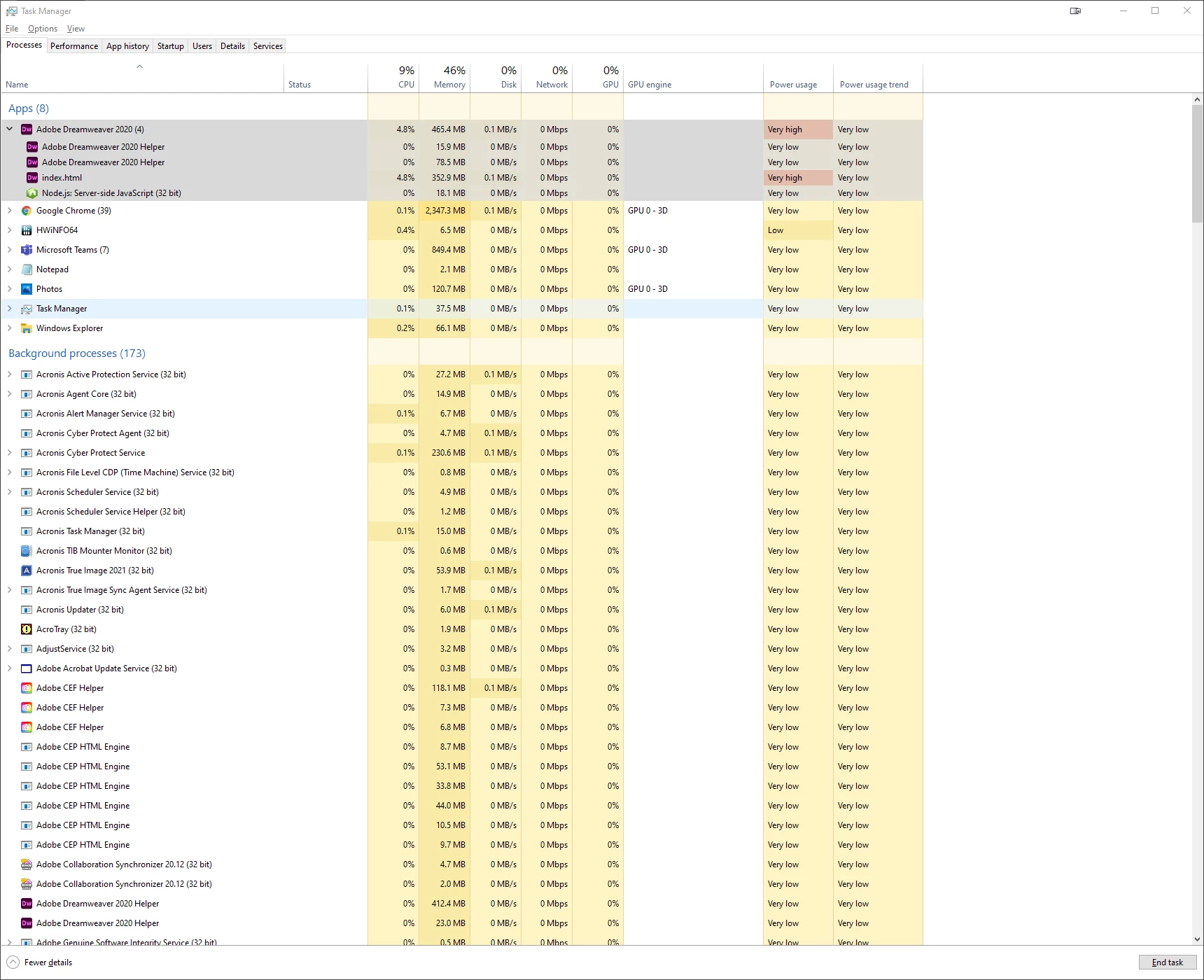Click the Acronis TIB Mounter Monitor icon
The height and width of the screenshot is (980, 1204).
click(x=27, y=551)
